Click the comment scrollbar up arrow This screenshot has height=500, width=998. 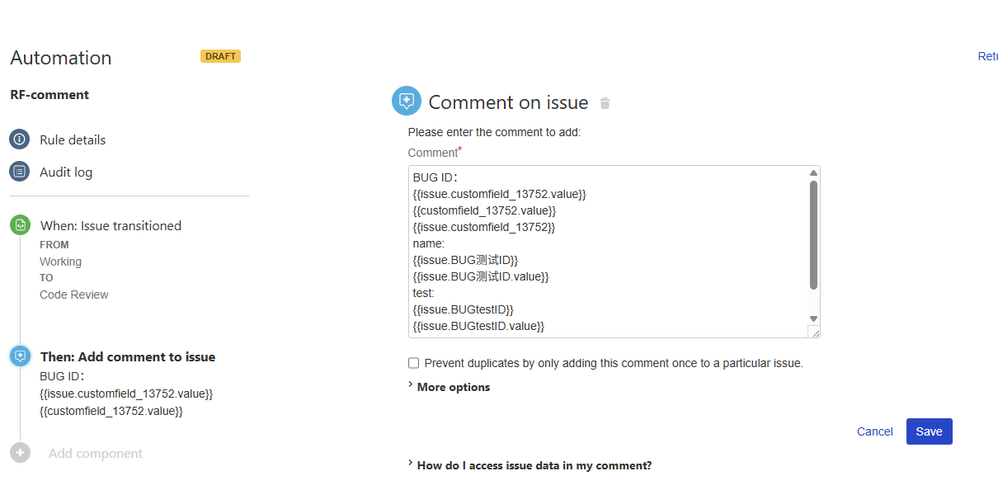click(813, 173)
